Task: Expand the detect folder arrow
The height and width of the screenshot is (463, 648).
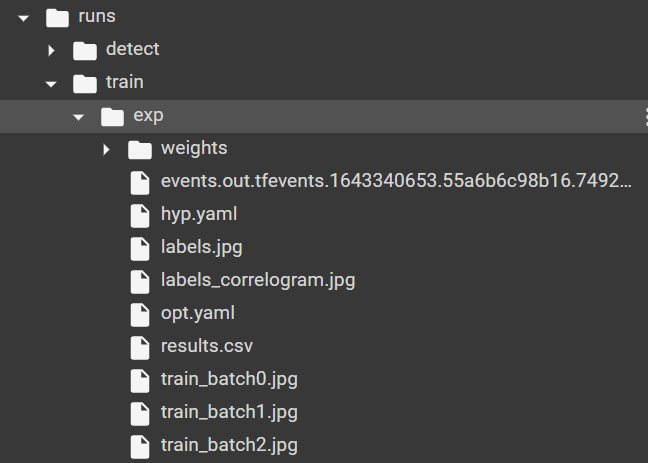Action: pyautogui.click(x=51, y=50)
